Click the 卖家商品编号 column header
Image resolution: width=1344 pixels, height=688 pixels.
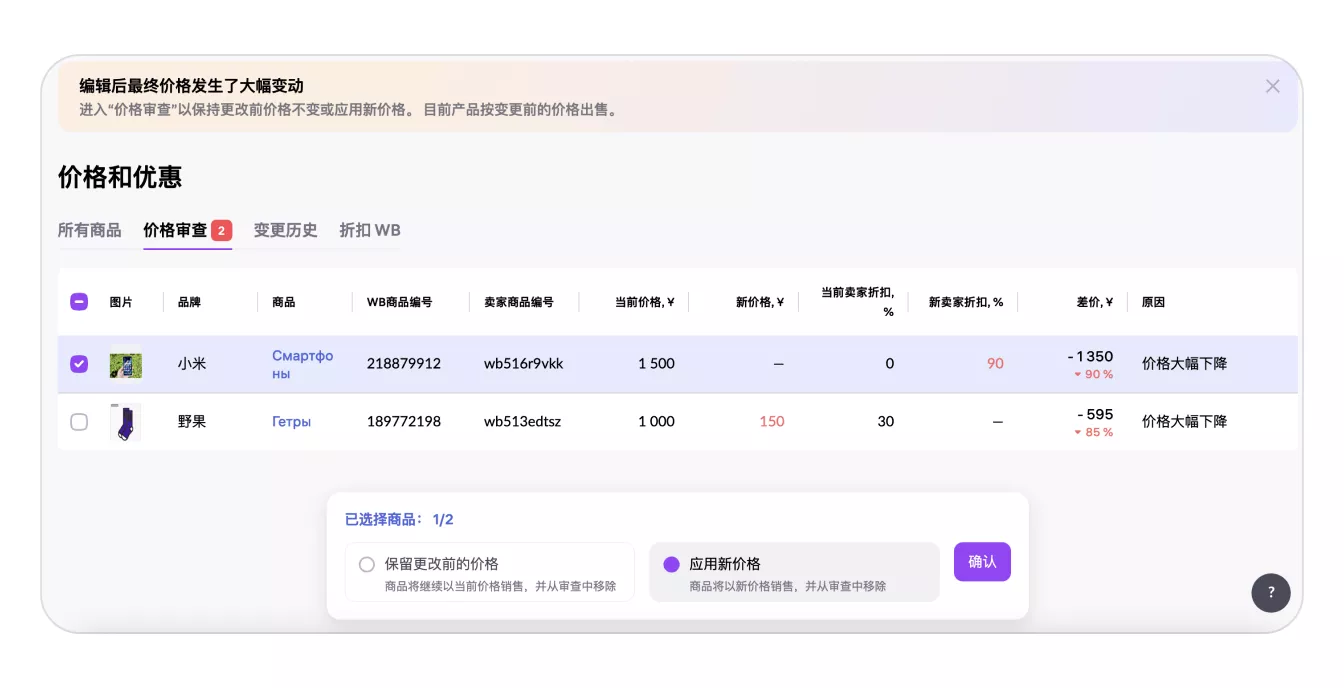pyautogui.click(x=518, y=302)
